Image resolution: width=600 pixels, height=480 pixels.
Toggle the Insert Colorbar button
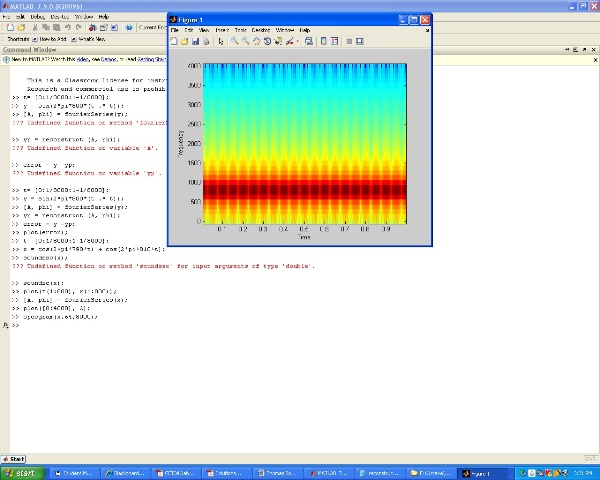point(322,41)
